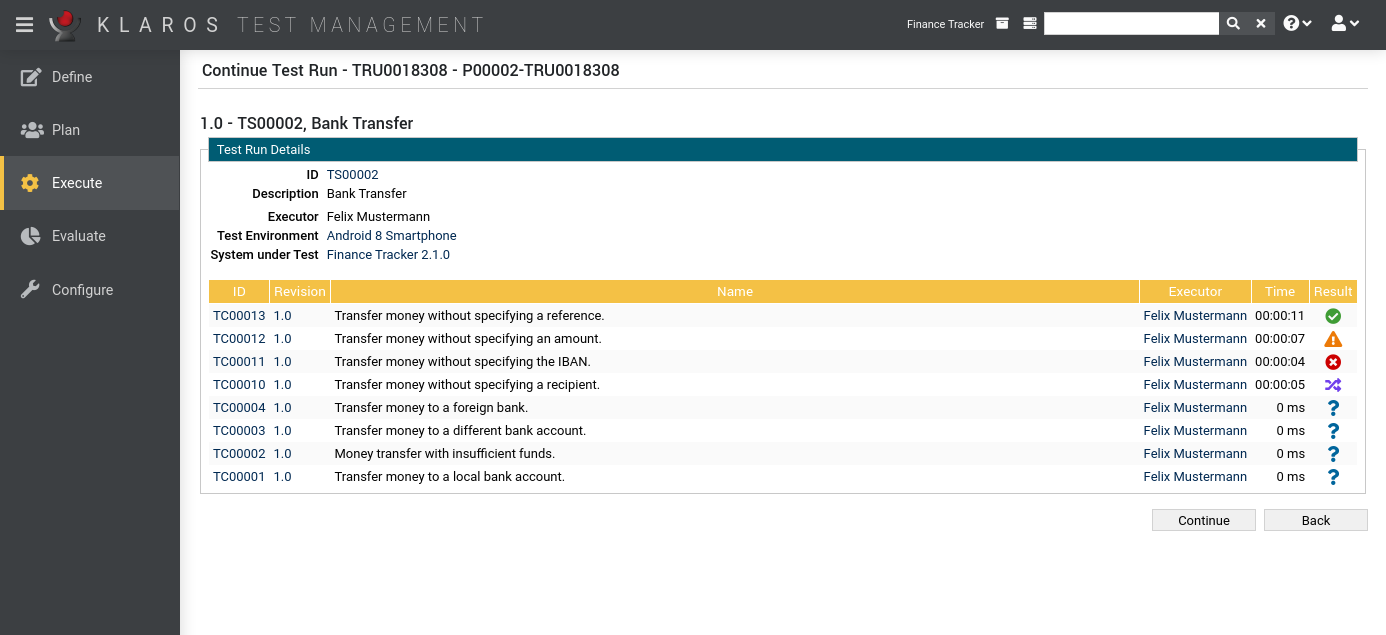1386x635 pixels.
Task: Click the magnifier search icon
Action: pyautogui.click(x=1233, y=24)
